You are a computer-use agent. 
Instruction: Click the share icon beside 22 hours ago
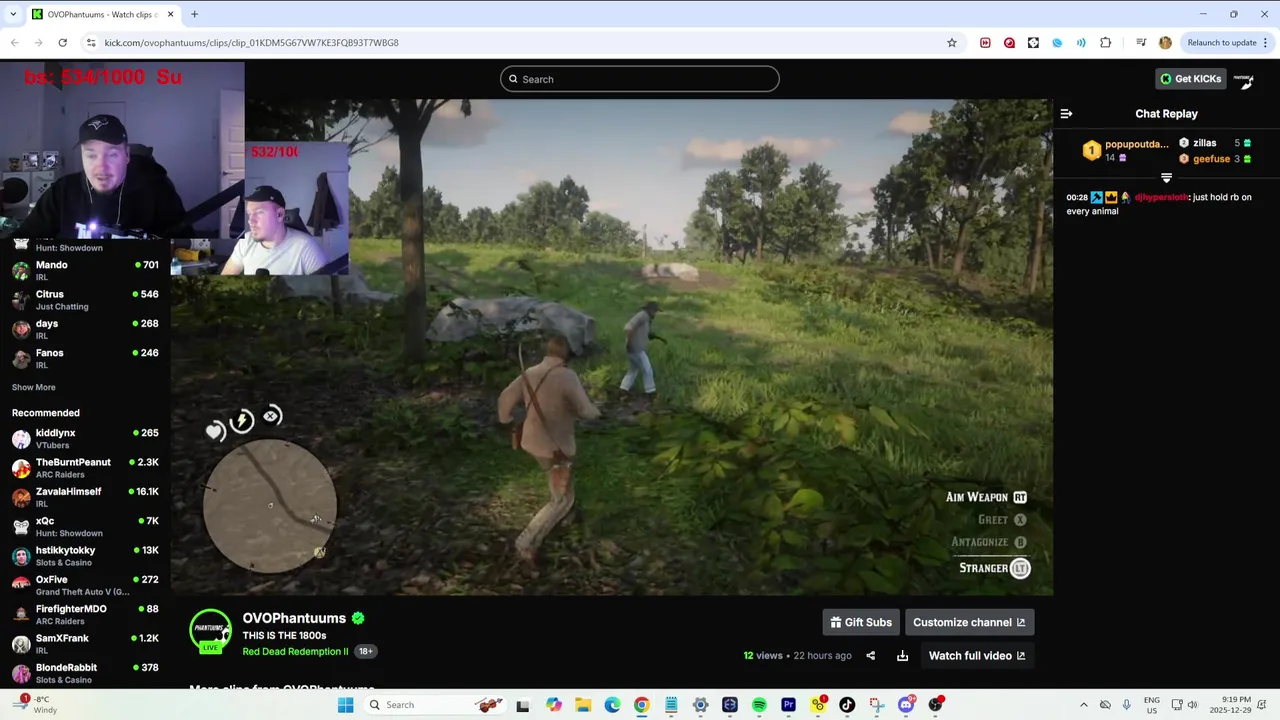(x=870, y=656)
